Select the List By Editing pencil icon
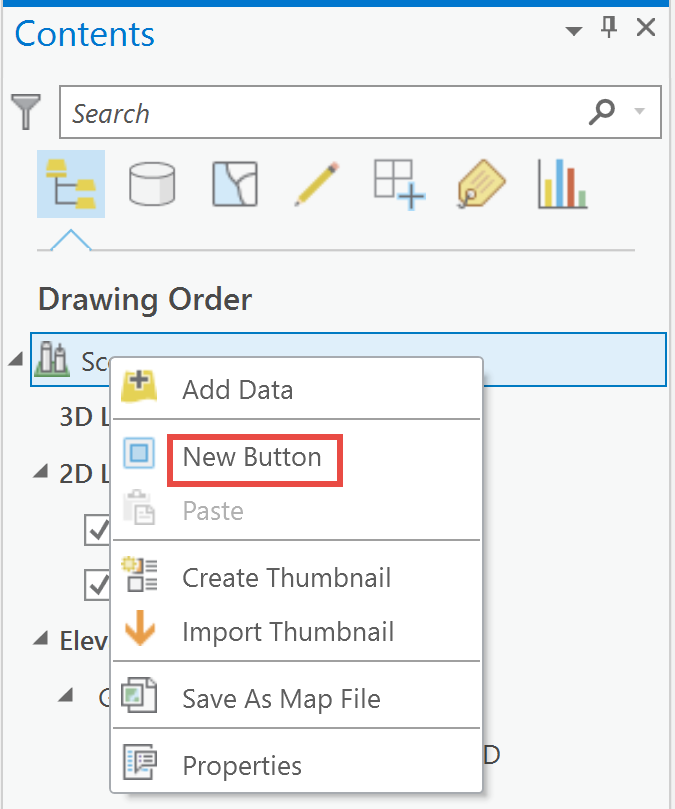The height and width of the screenshot is (809, 675). (x=316, y=184)
